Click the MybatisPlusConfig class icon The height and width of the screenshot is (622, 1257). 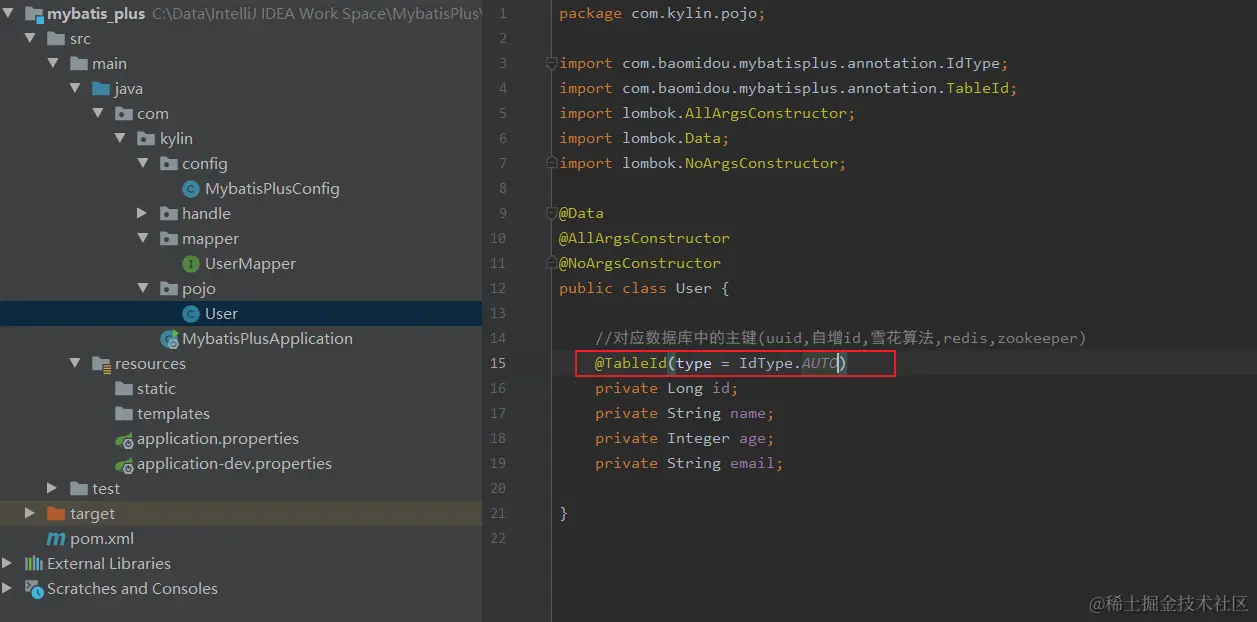(191, 189)
